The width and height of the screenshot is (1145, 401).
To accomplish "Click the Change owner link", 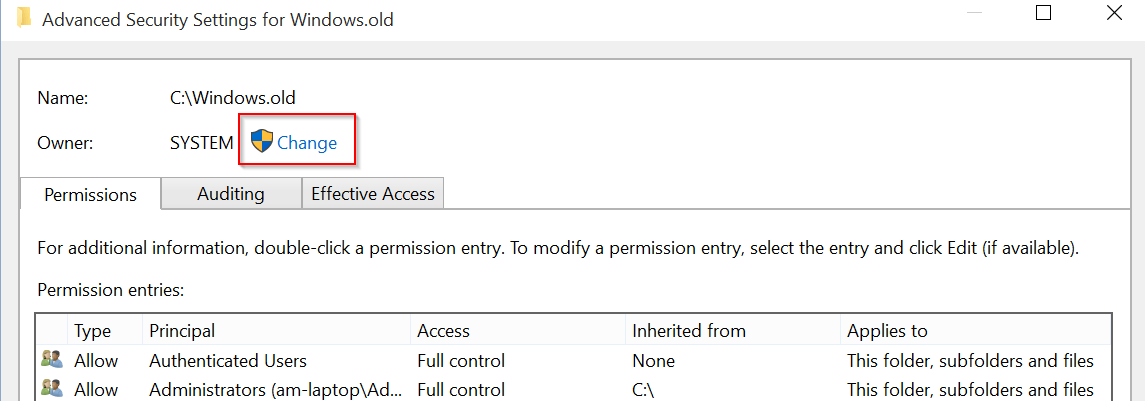I will click(x=307, y=143).
